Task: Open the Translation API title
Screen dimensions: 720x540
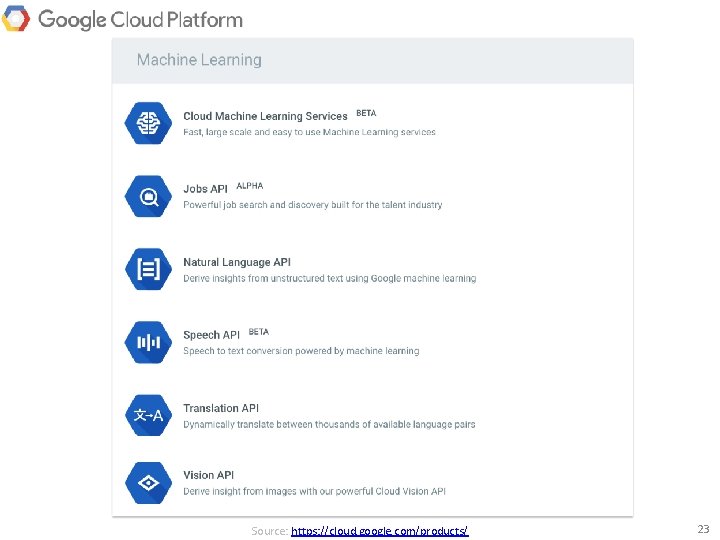Action: [x=221, y=408]
